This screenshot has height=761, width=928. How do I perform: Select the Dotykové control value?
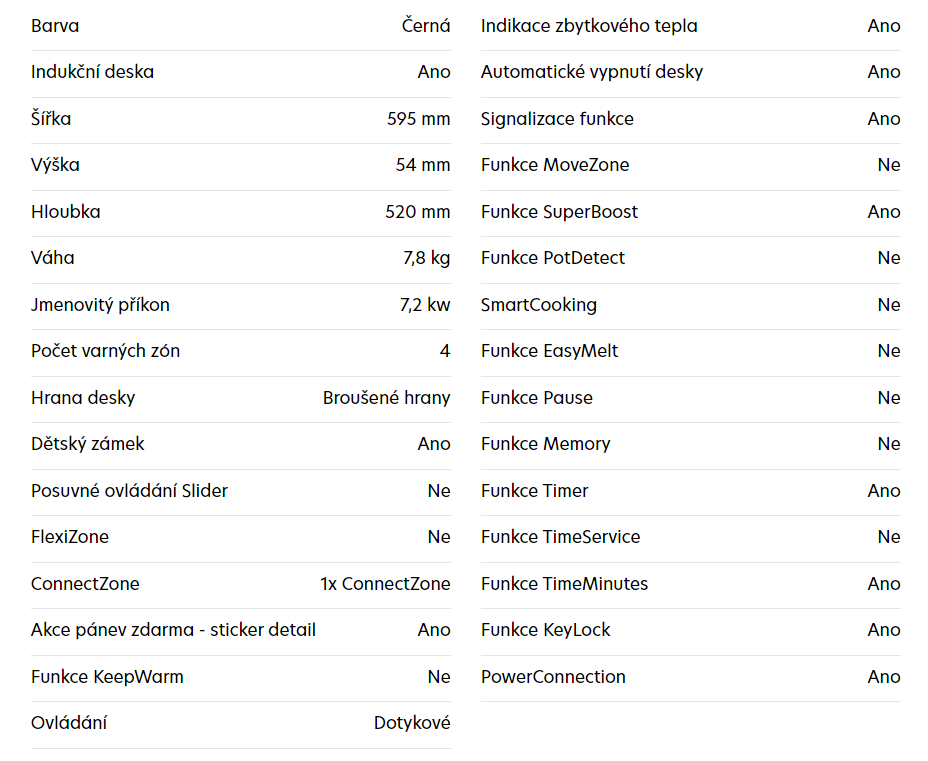click(412, 723)
